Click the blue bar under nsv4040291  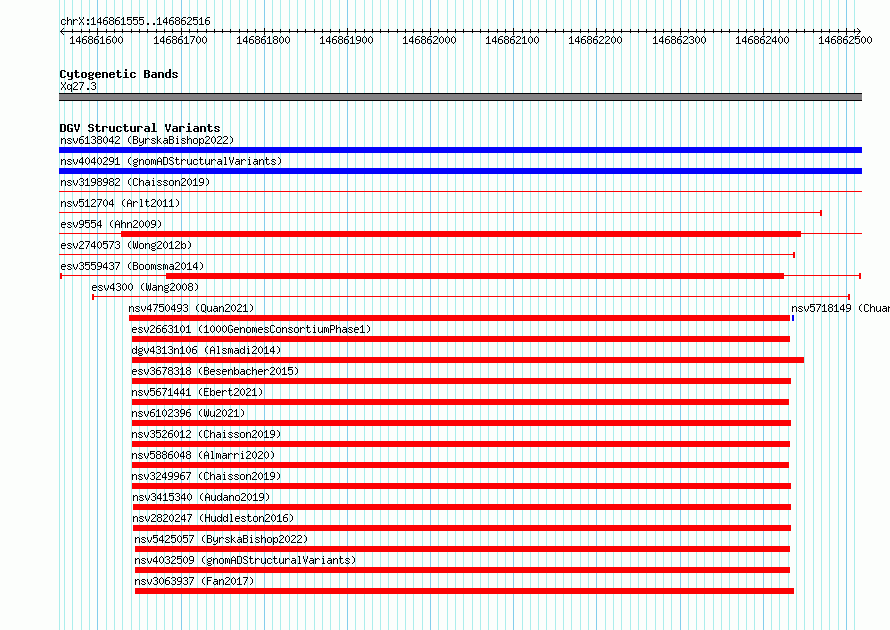click(460, 171)
